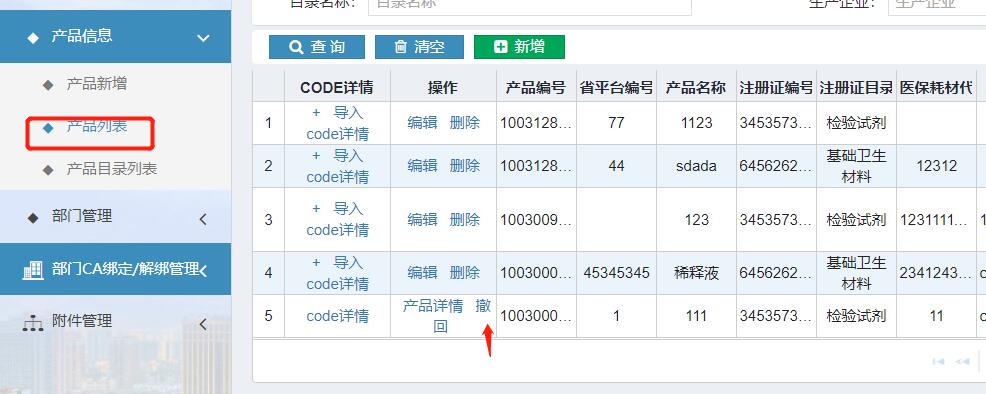This screenshot has height=394, width=986.
Task: Open 产品列表 in sidebar
Action: pos(97,127)
